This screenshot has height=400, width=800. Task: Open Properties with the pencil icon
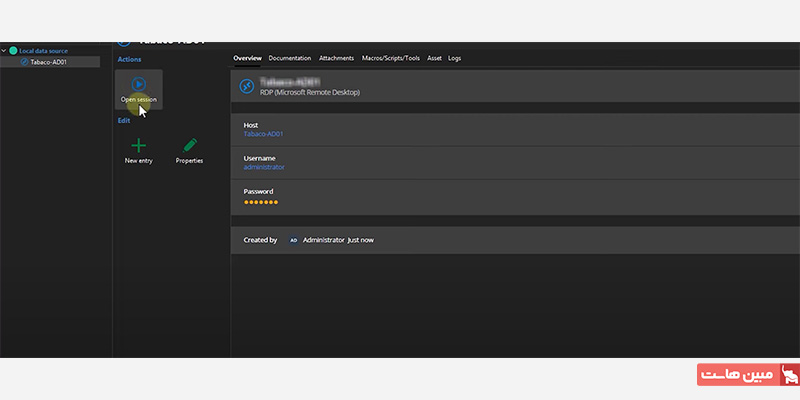click(x=190, y=145)
